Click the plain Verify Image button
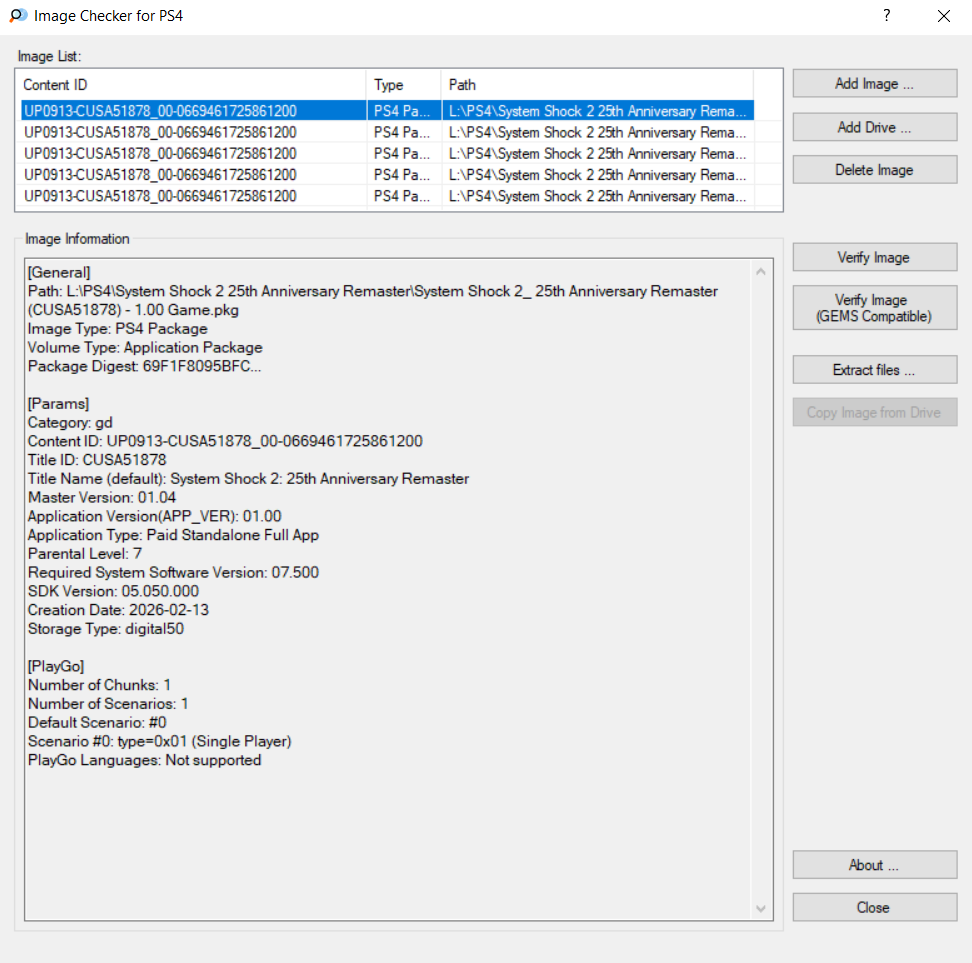The width and height of the screenshot is (972, 963). 874,258
